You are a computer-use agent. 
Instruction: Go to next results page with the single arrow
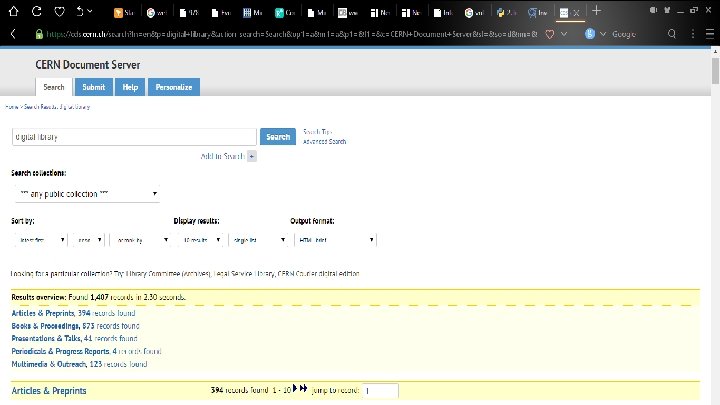click(x=295, y=388)
